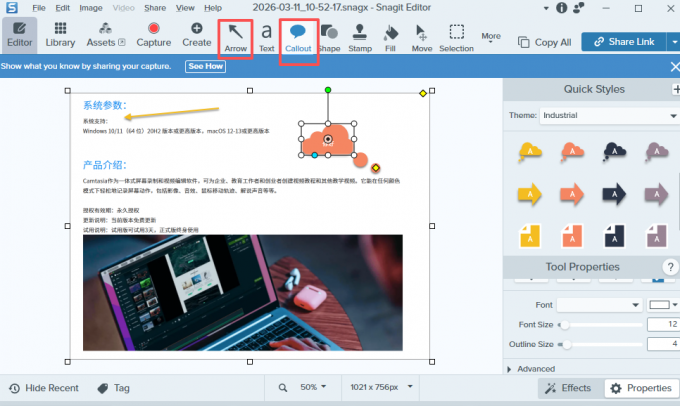Open the Capture tool

(x=153, y=36)
